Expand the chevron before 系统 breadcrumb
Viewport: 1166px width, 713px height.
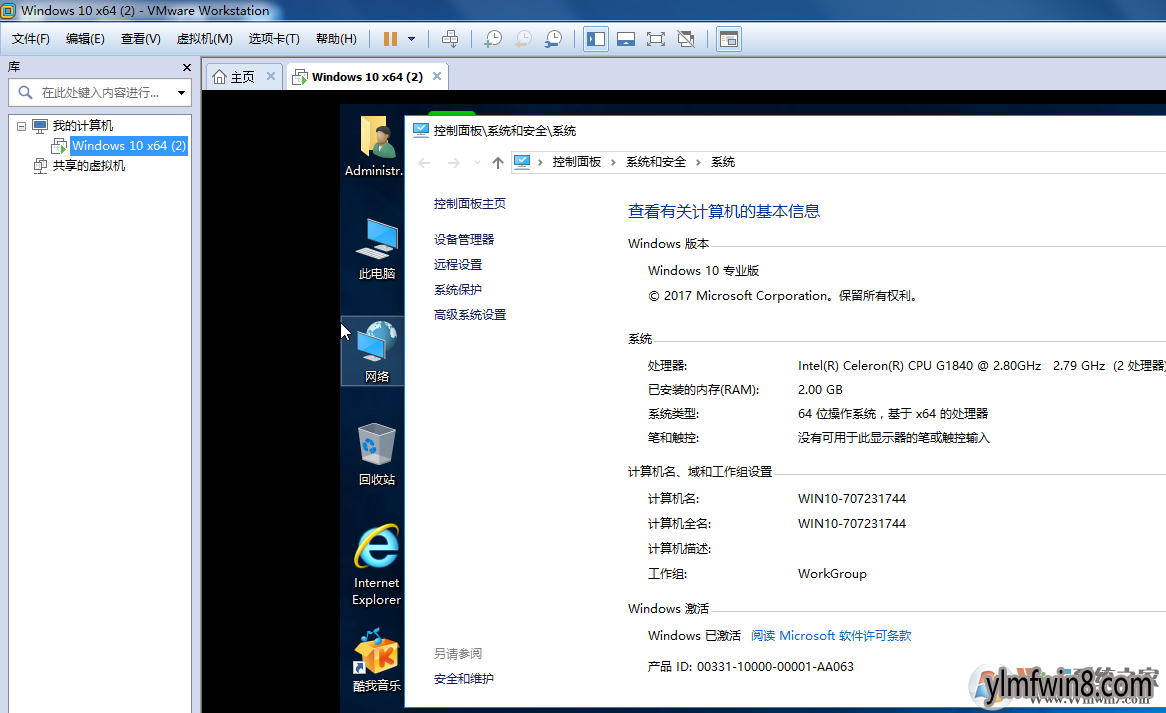coord(698,162)
